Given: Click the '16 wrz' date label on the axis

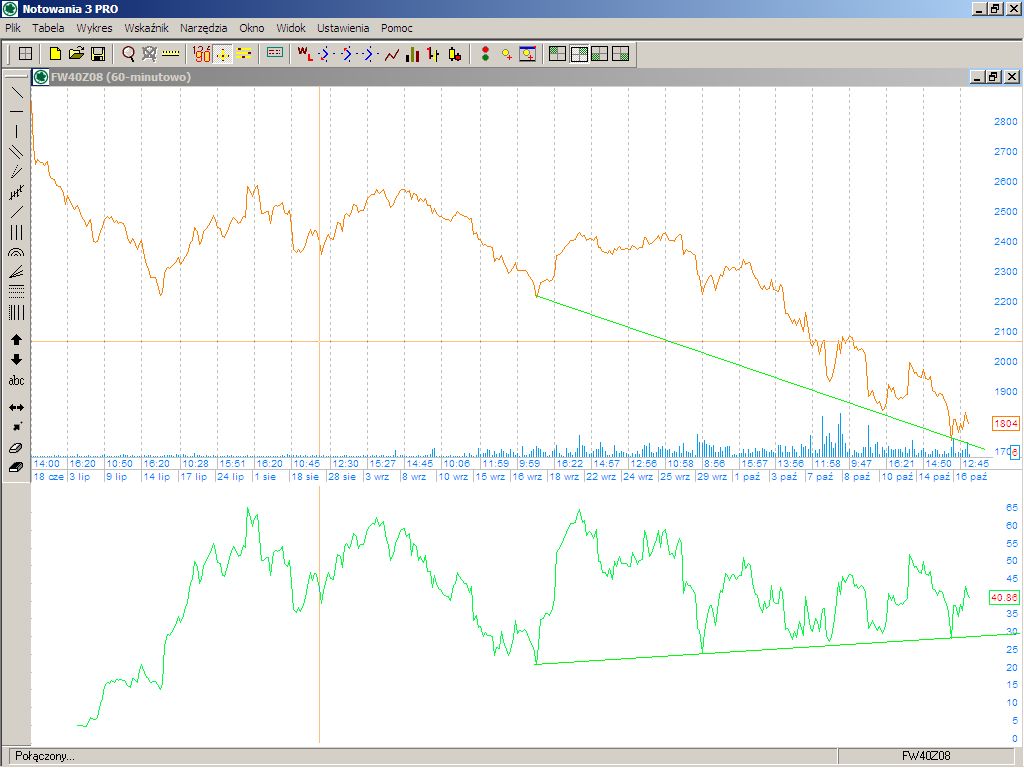Looking at the screenshot, I should pyautogui.click(x=527, y=477).
